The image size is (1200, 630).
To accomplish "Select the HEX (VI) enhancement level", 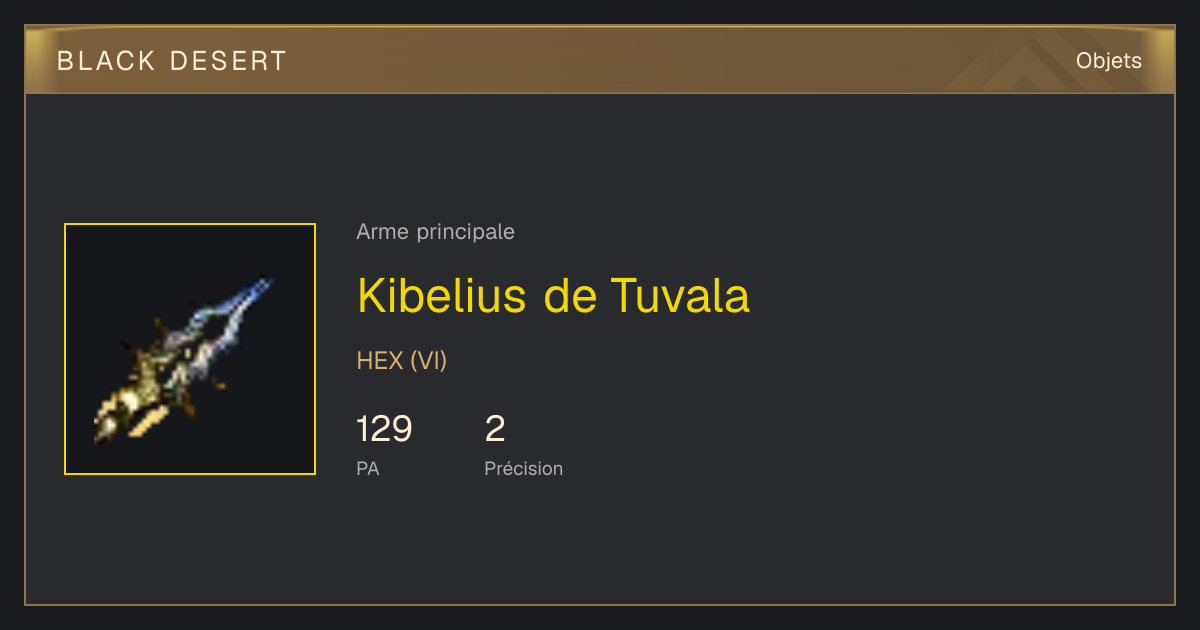I will click(x=402, y=361).
